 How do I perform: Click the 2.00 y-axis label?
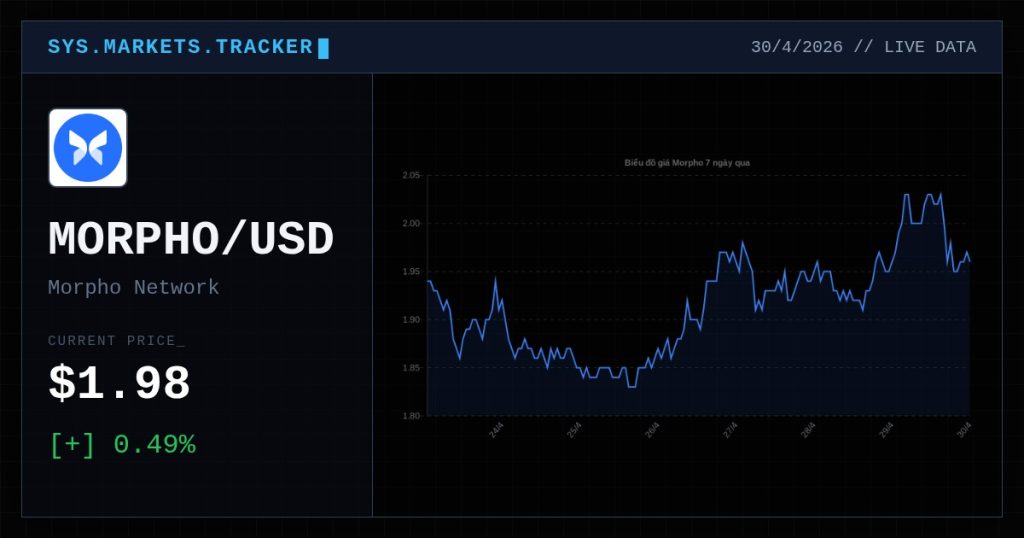tap(411, 223)
